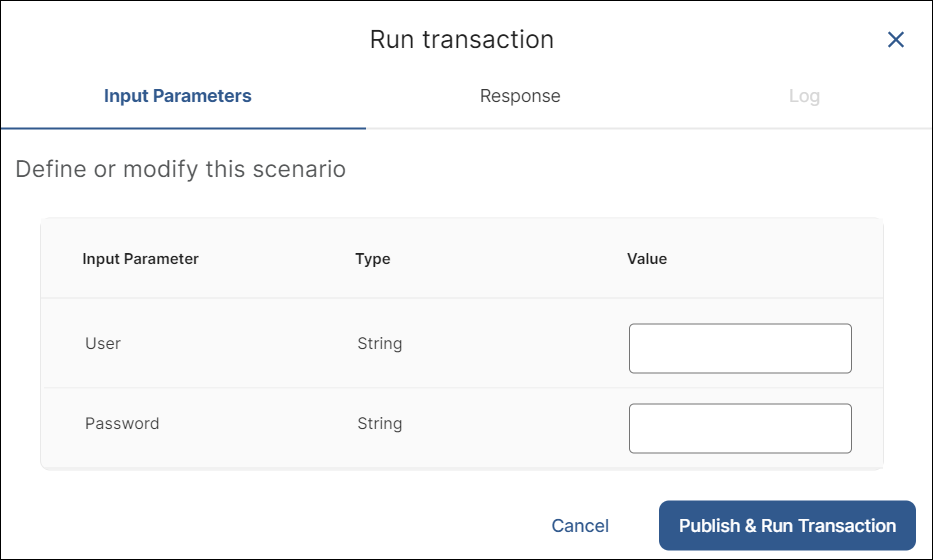Close the Run transaction dialog

[896, 40]
